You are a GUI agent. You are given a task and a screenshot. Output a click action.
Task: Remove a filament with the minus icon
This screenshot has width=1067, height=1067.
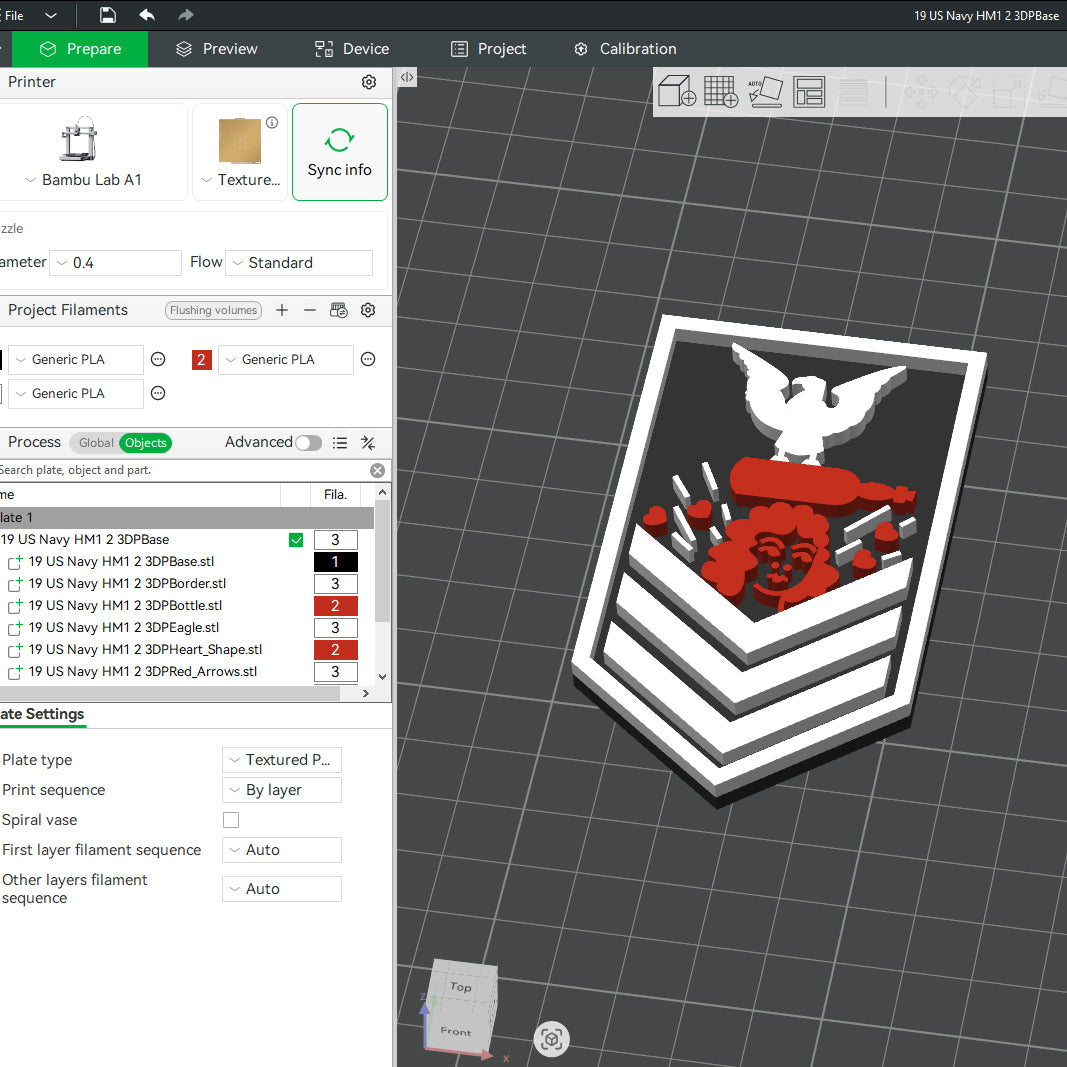(310, 310)
